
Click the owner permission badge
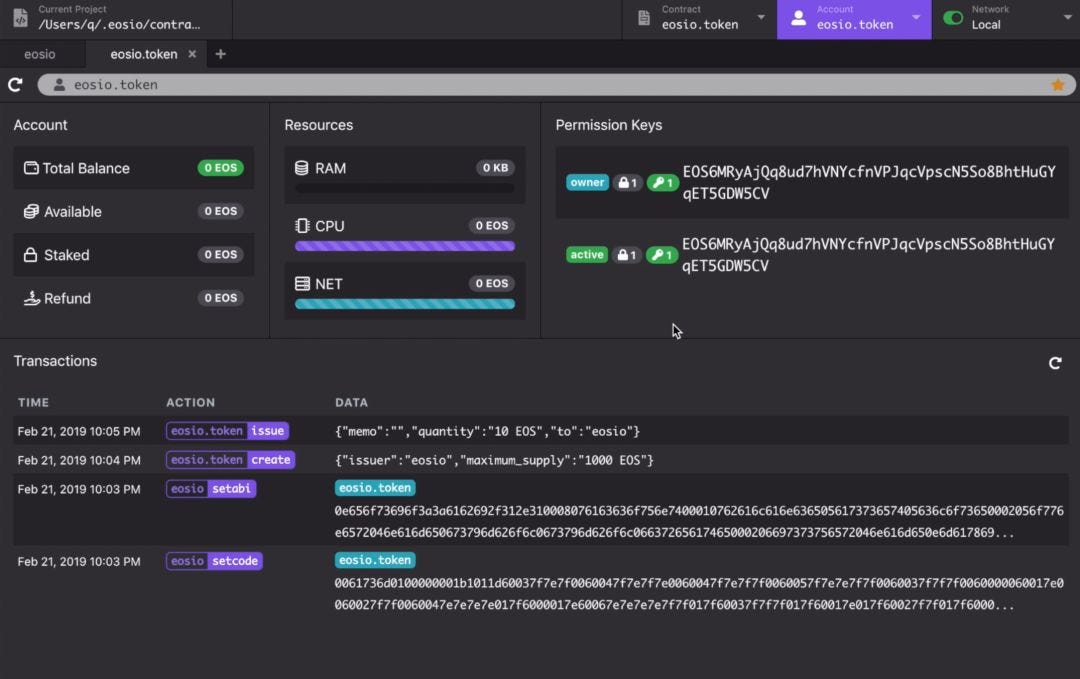[x=587, y=182]
